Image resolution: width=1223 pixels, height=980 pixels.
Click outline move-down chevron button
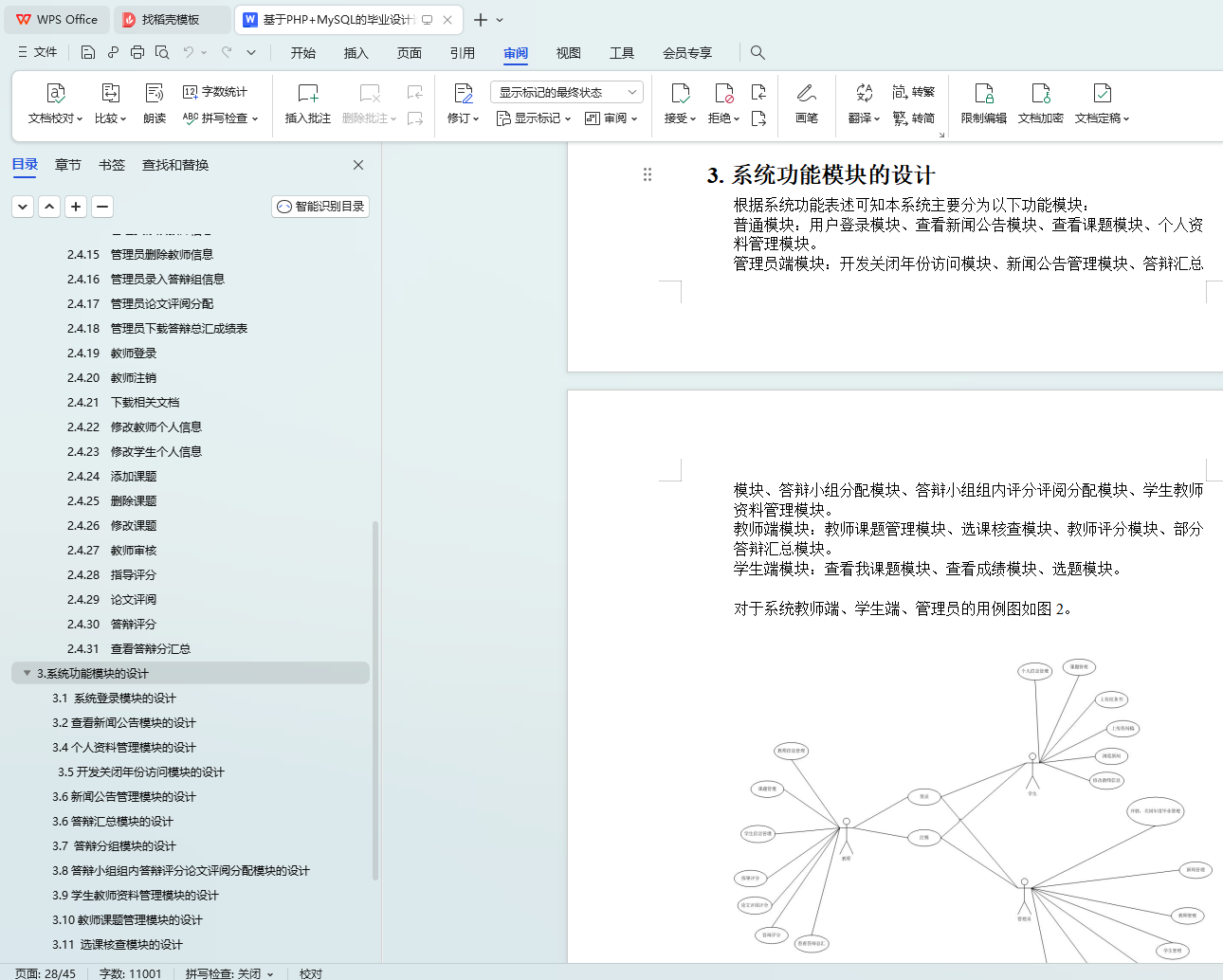point(23,207)
